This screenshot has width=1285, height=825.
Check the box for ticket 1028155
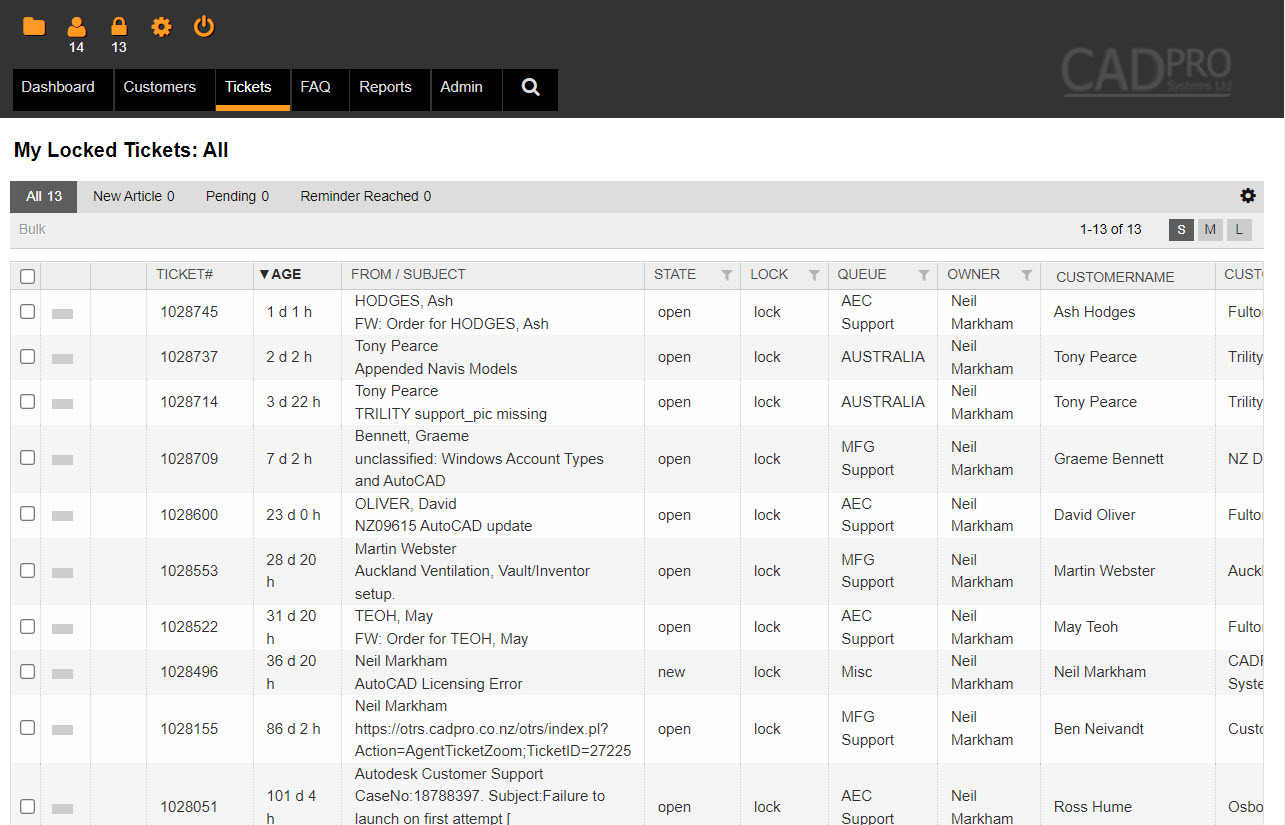pos(27,728)
